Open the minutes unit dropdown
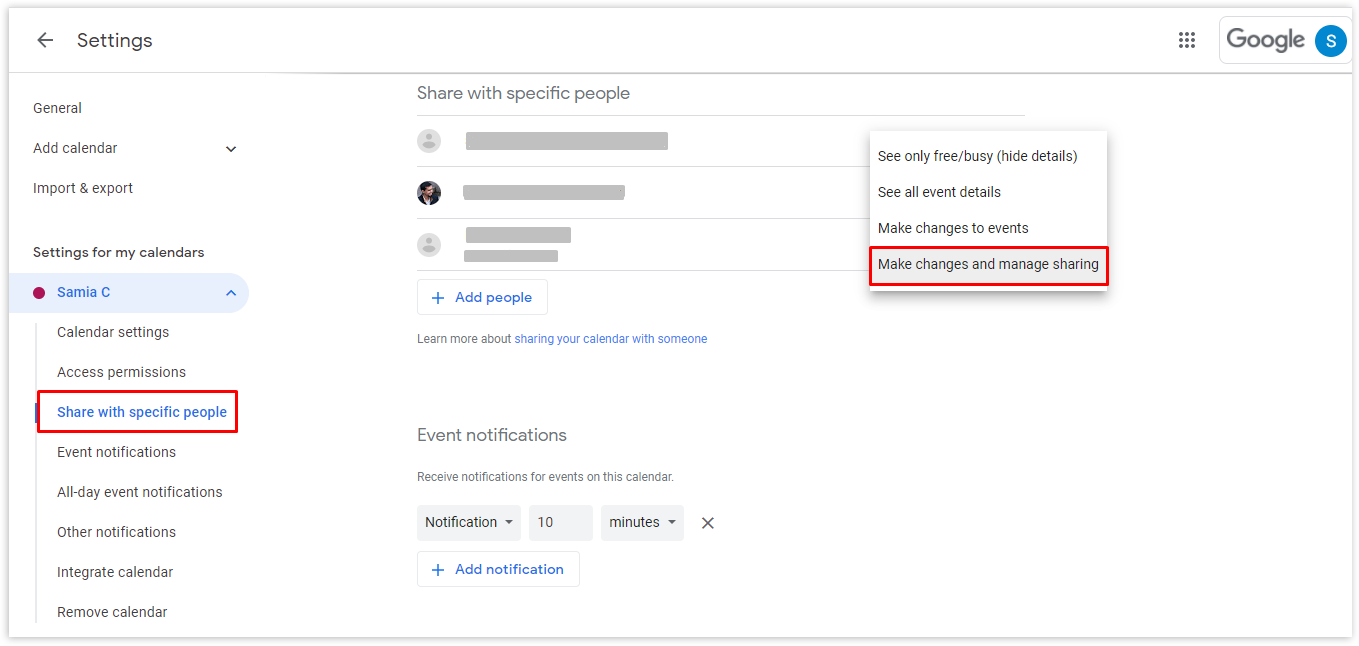1359x646 pixels. pos(642,523)
